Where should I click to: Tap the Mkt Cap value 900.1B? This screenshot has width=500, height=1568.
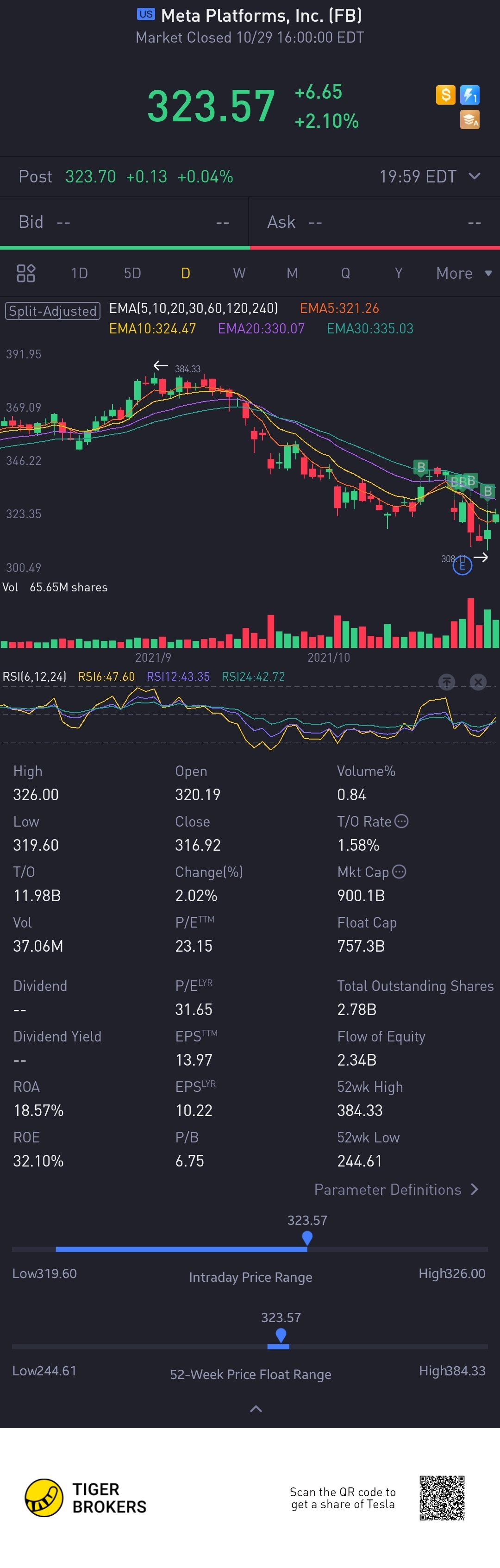361,896
